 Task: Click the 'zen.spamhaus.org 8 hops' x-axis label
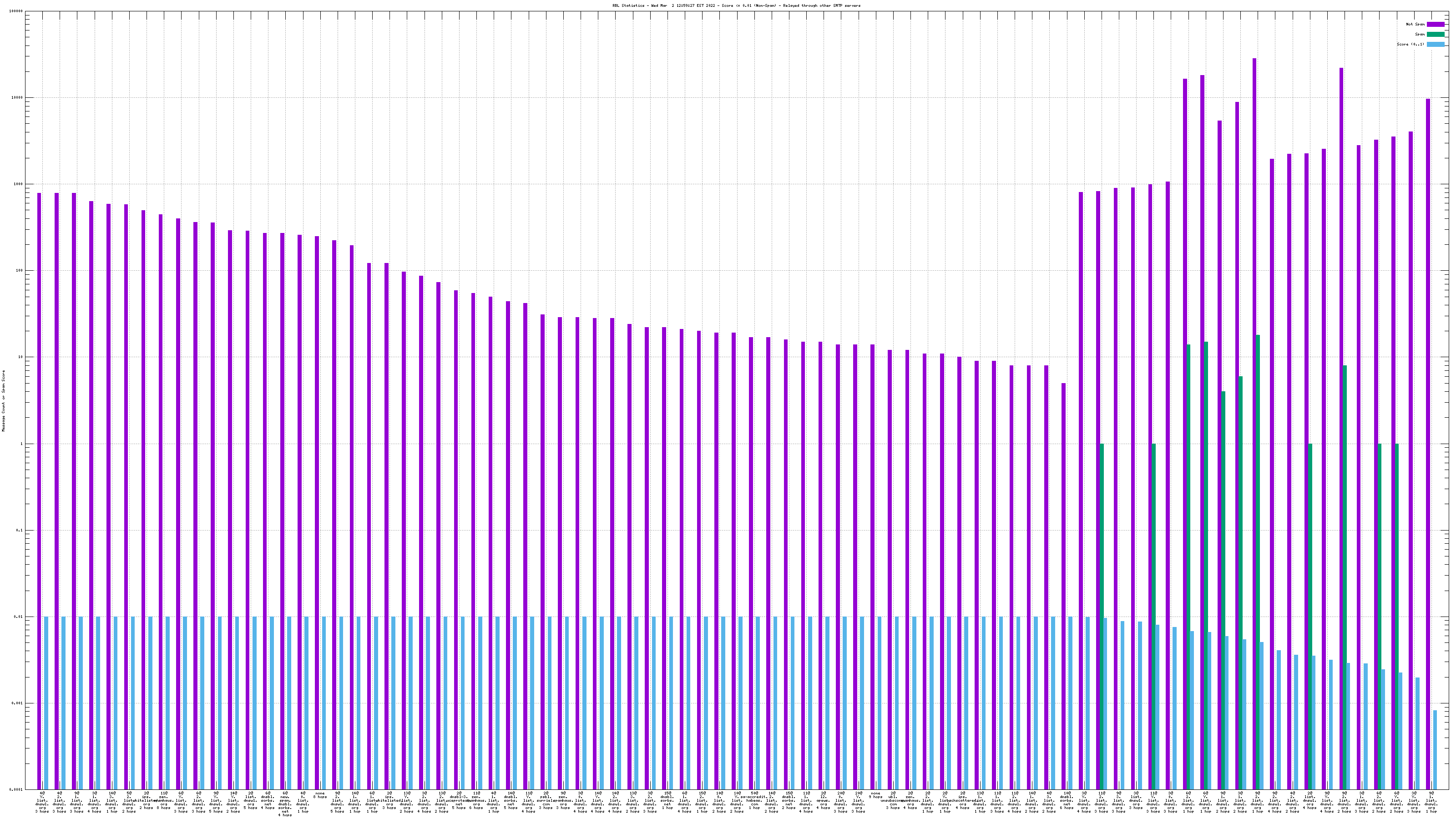click(x=163, y=800)
